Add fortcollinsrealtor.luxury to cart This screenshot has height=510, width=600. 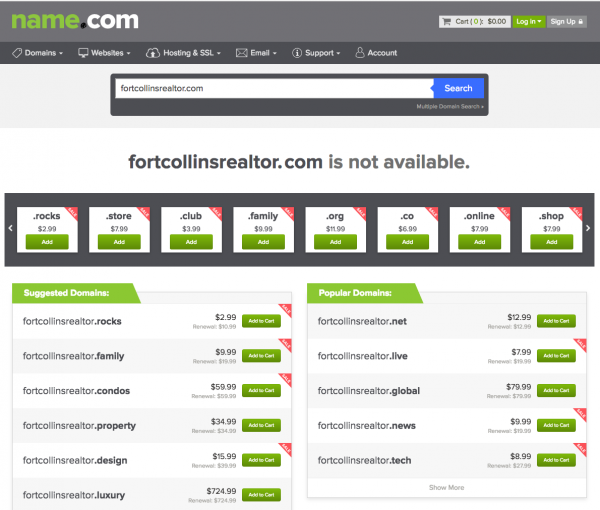(x=261, y=495)
